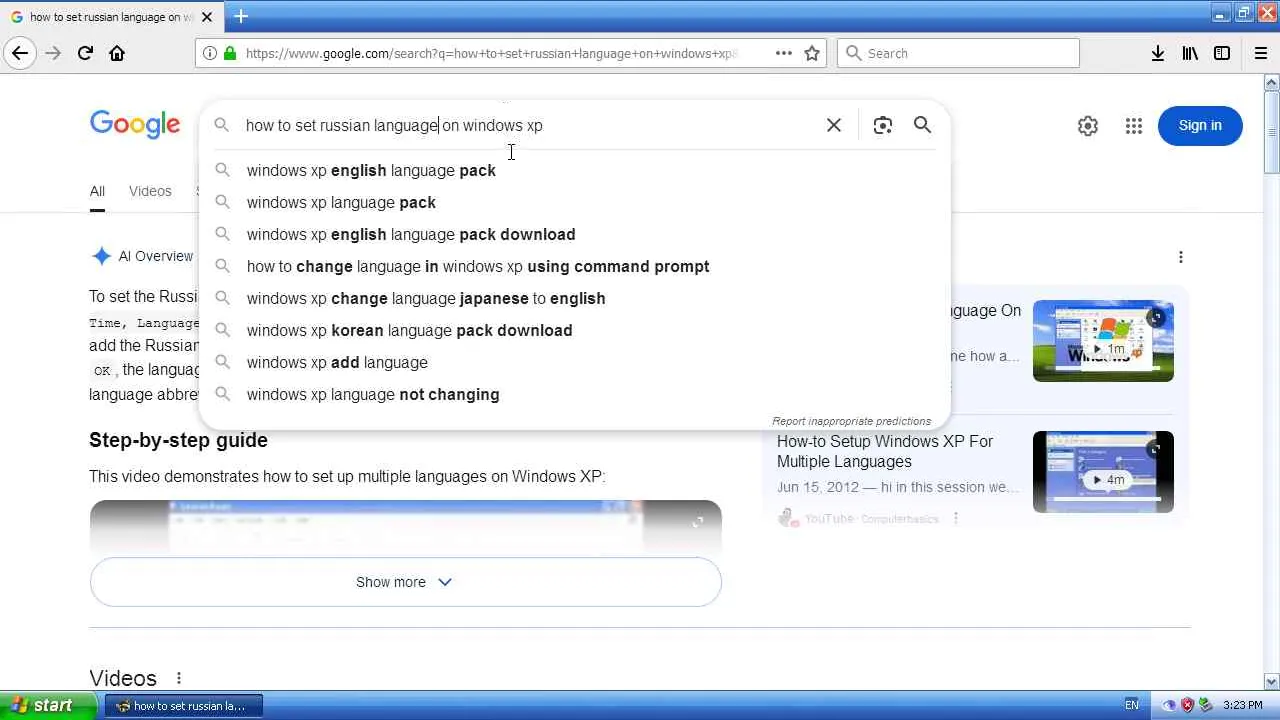Screen dimensions: 1280x720
Task: Open Google quick settings gear
Action: (1088, 126)
